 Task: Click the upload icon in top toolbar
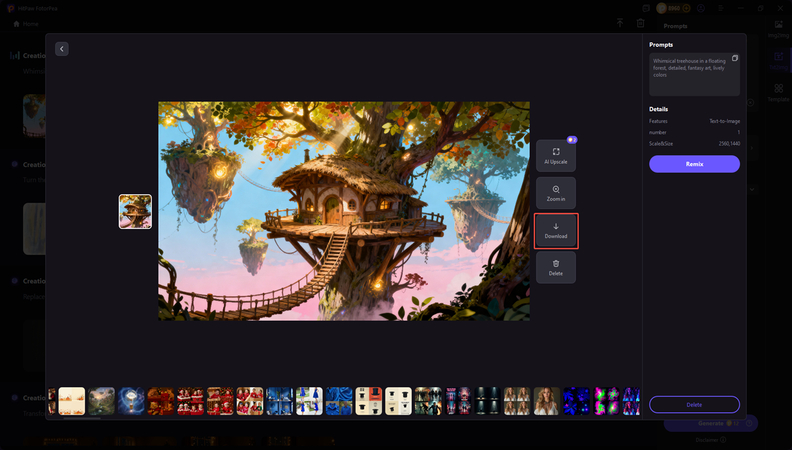pyautogui.click(x=619, y=23)
